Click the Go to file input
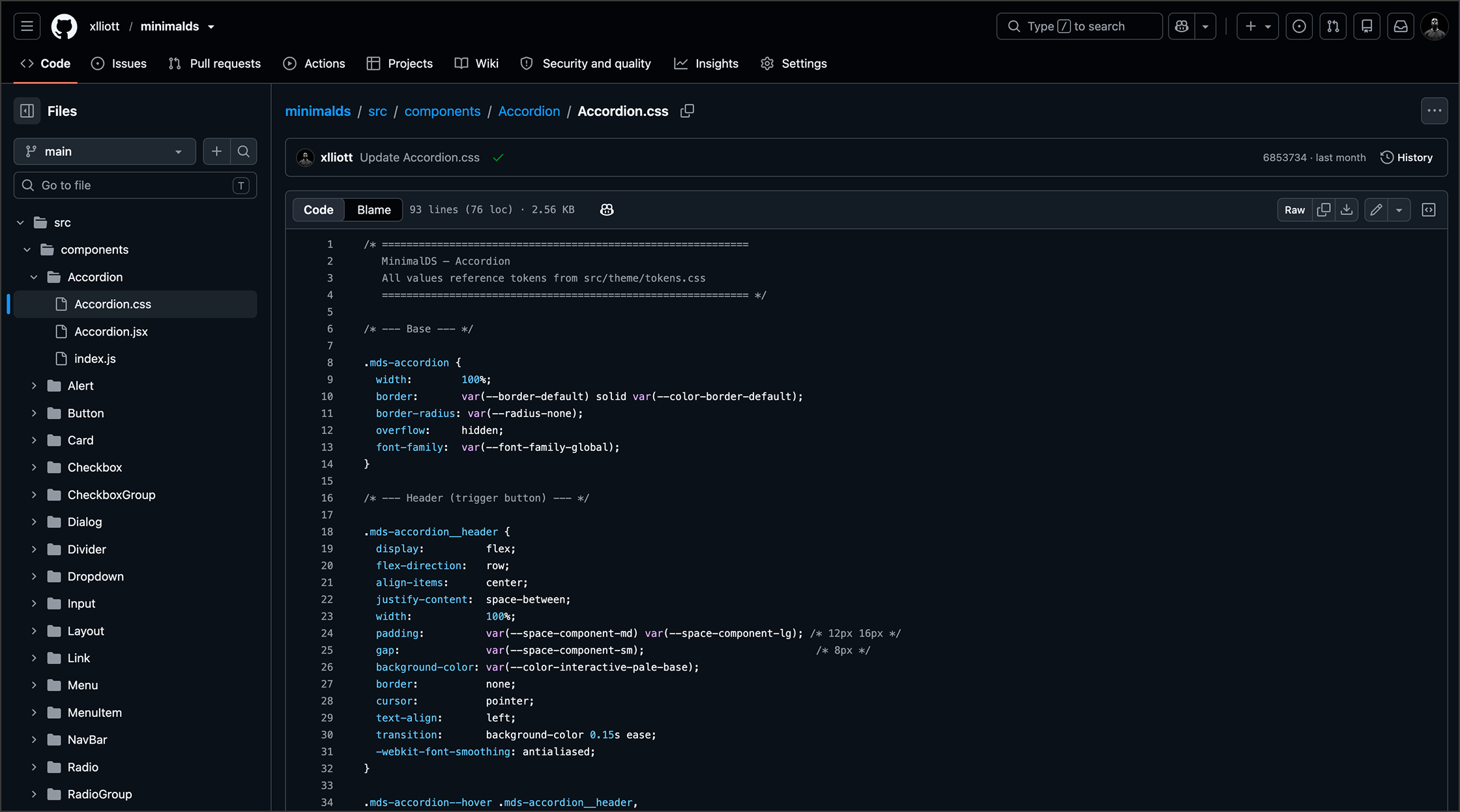 (x=135, y=185)
